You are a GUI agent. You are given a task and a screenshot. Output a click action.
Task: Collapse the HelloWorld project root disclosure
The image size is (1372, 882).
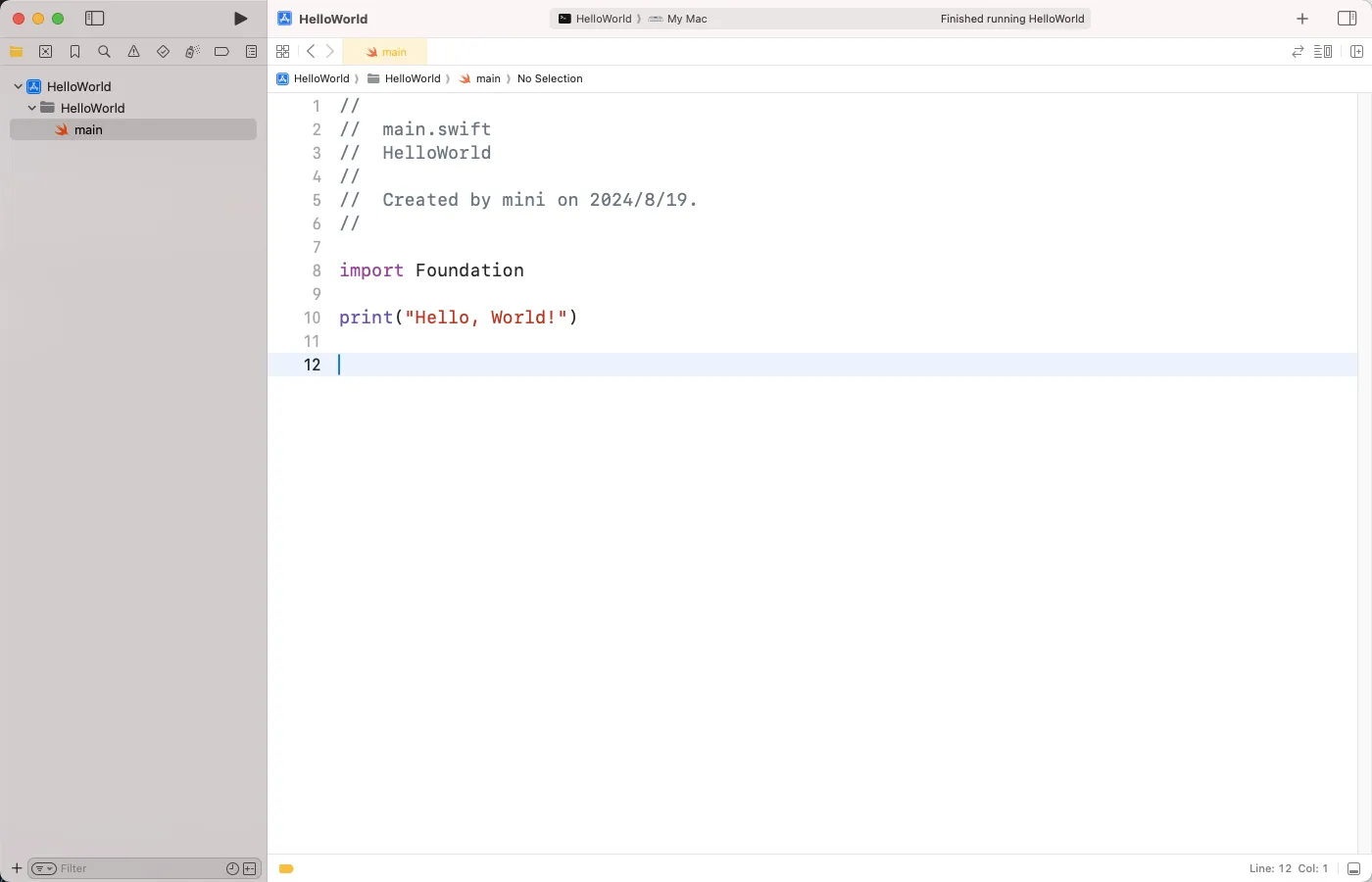coord(18,86)
